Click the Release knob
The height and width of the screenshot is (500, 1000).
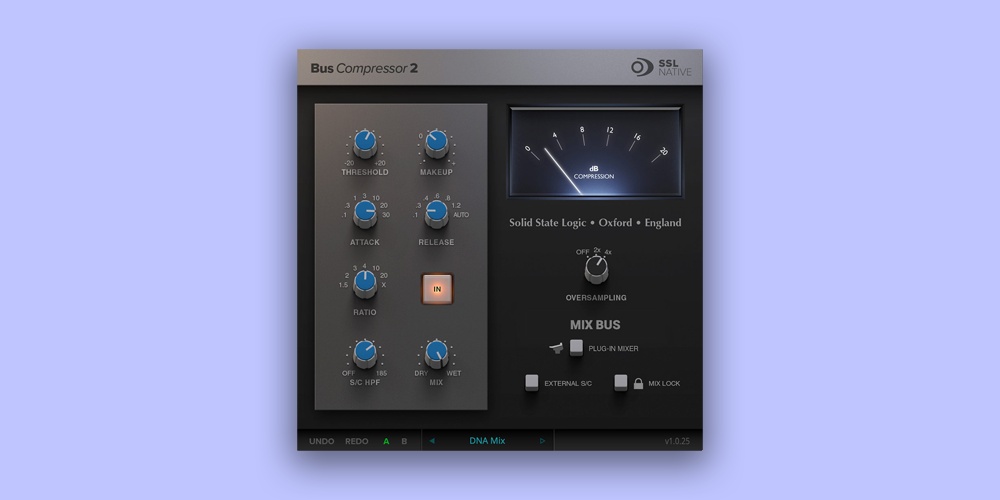[436, 213]
